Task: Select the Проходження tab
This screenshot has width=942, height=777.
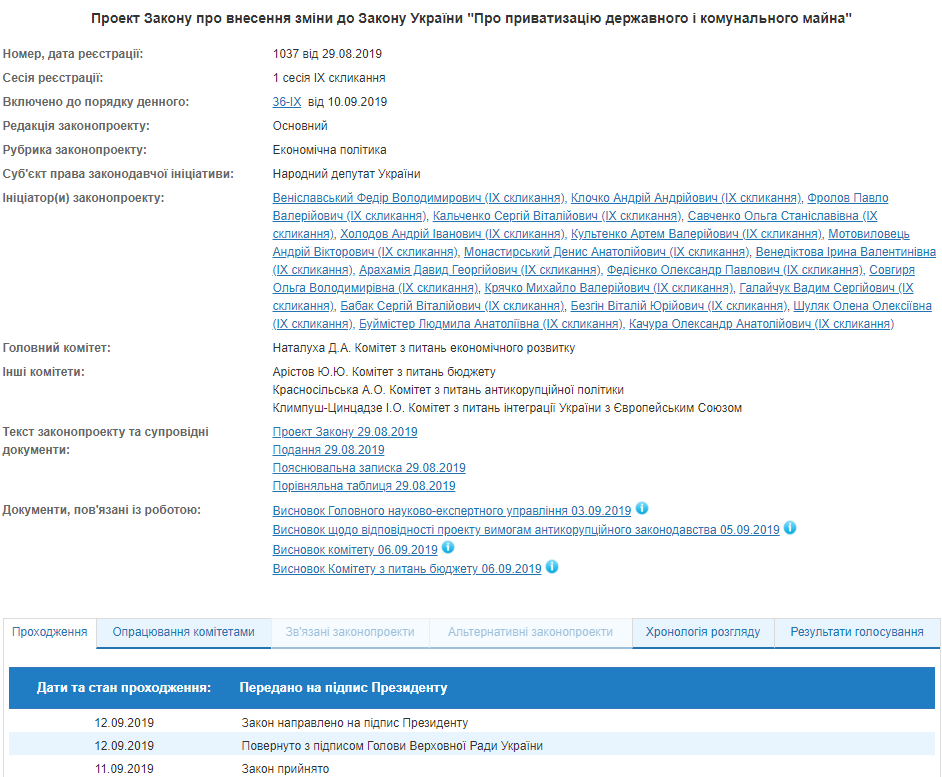Action: [50, 632]
